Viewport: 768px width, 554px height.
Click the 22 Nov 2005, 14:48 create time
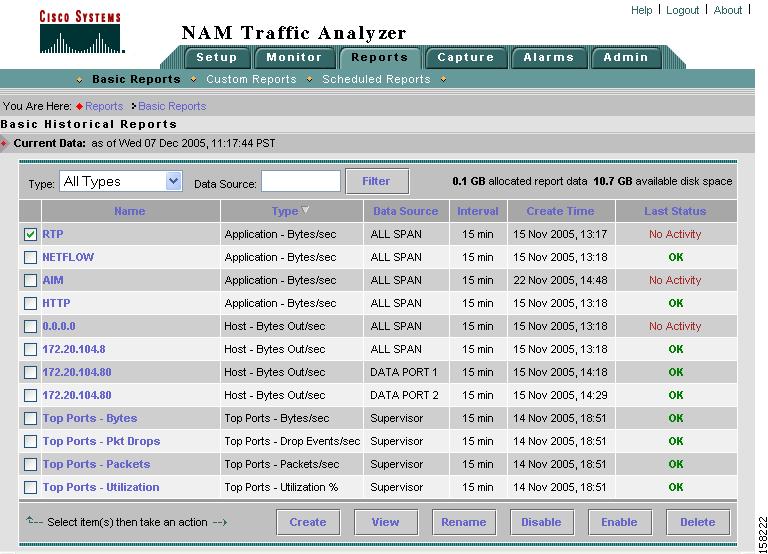pyautogui.click(x=560, y=280)
